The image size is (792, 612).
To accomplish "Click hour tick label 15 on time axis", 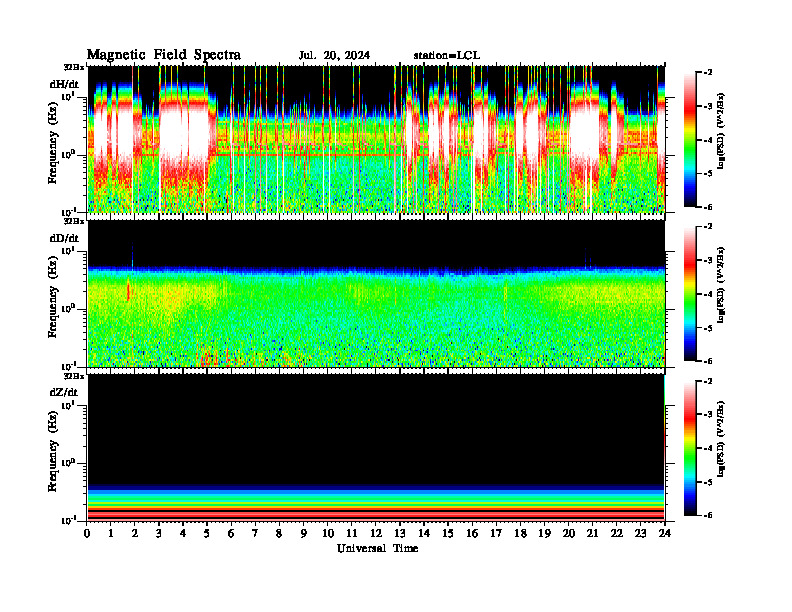I will click(448, 533).
